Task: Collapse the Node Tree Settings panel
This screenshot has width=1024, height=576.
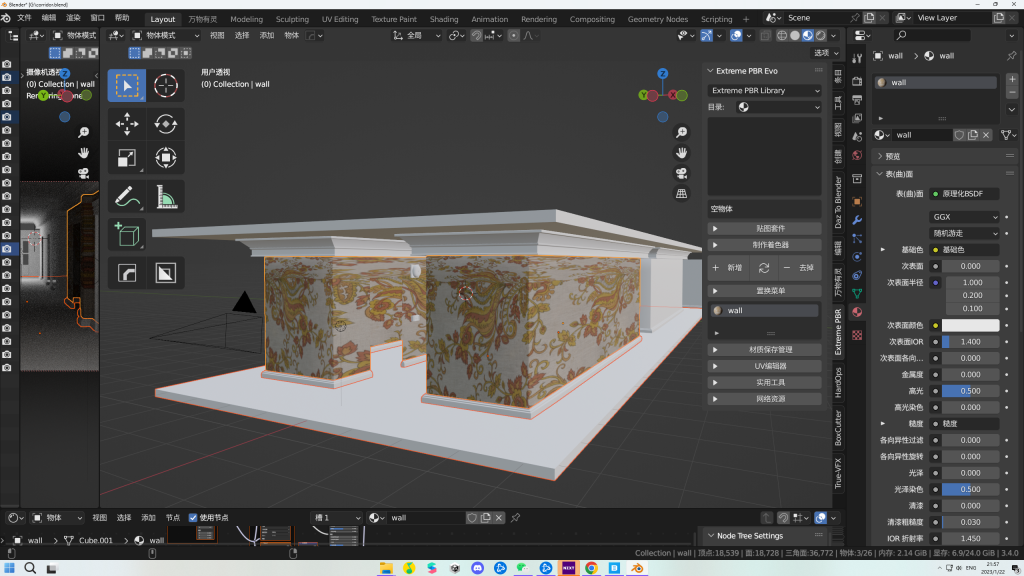Action: coord(711,536)
